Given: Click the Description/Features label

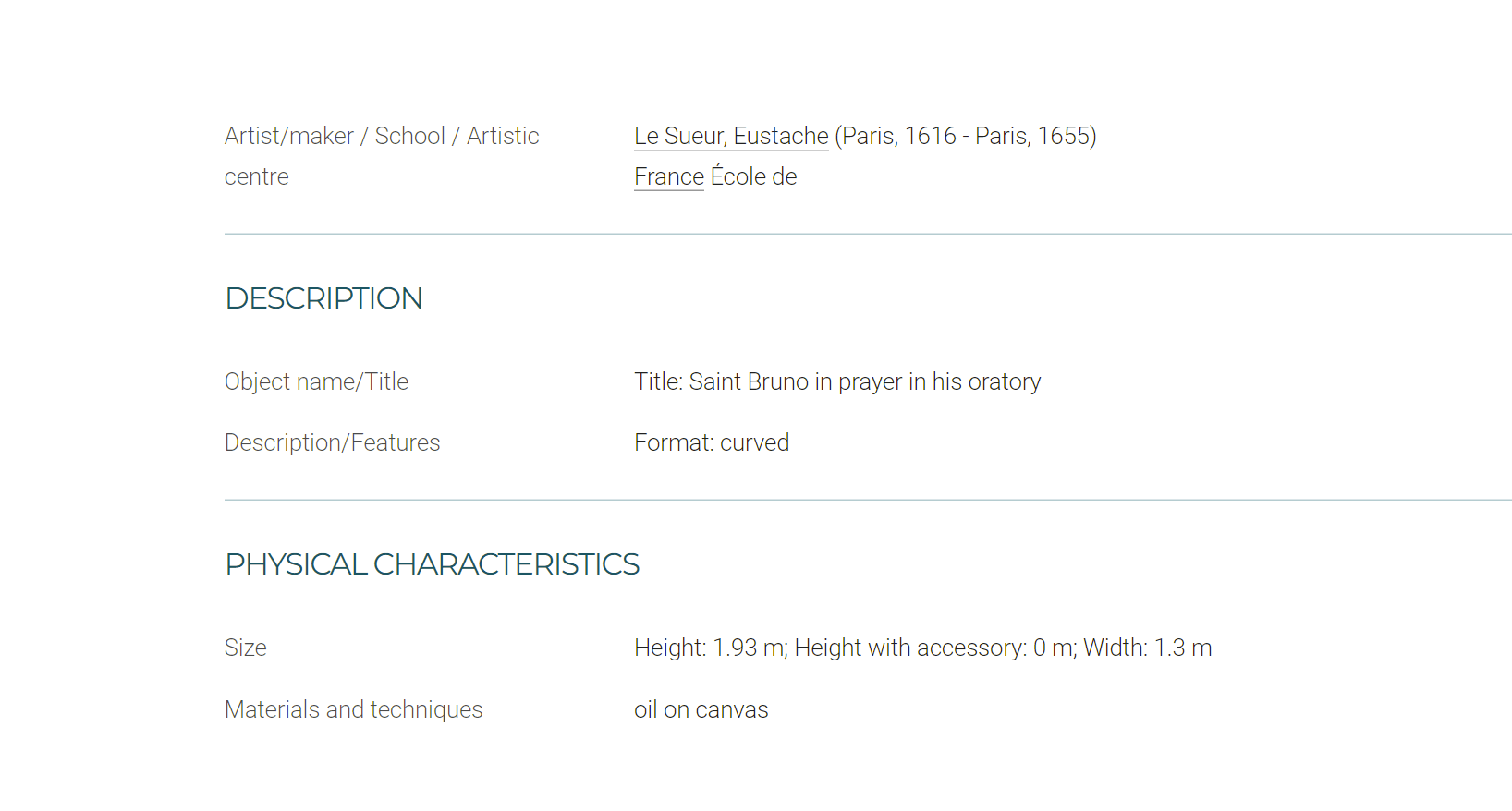Looking at the screenshot, I should click(333, 442).
